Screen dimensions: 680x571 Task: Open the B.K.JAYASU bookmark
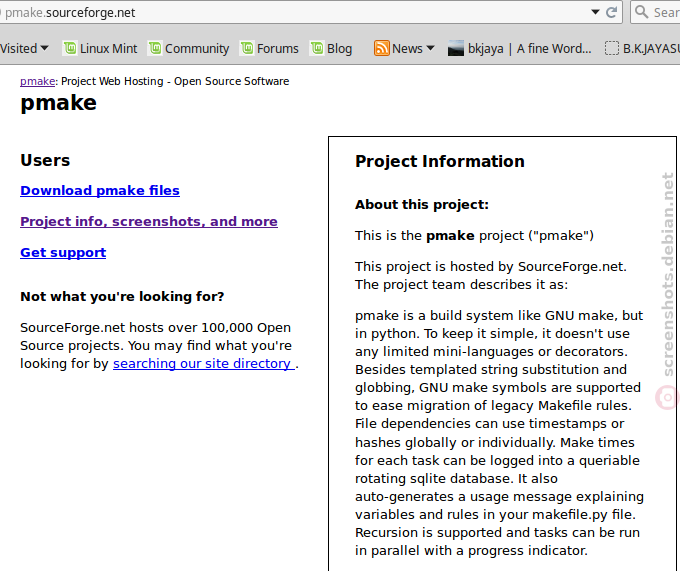[x=643, y=48]
